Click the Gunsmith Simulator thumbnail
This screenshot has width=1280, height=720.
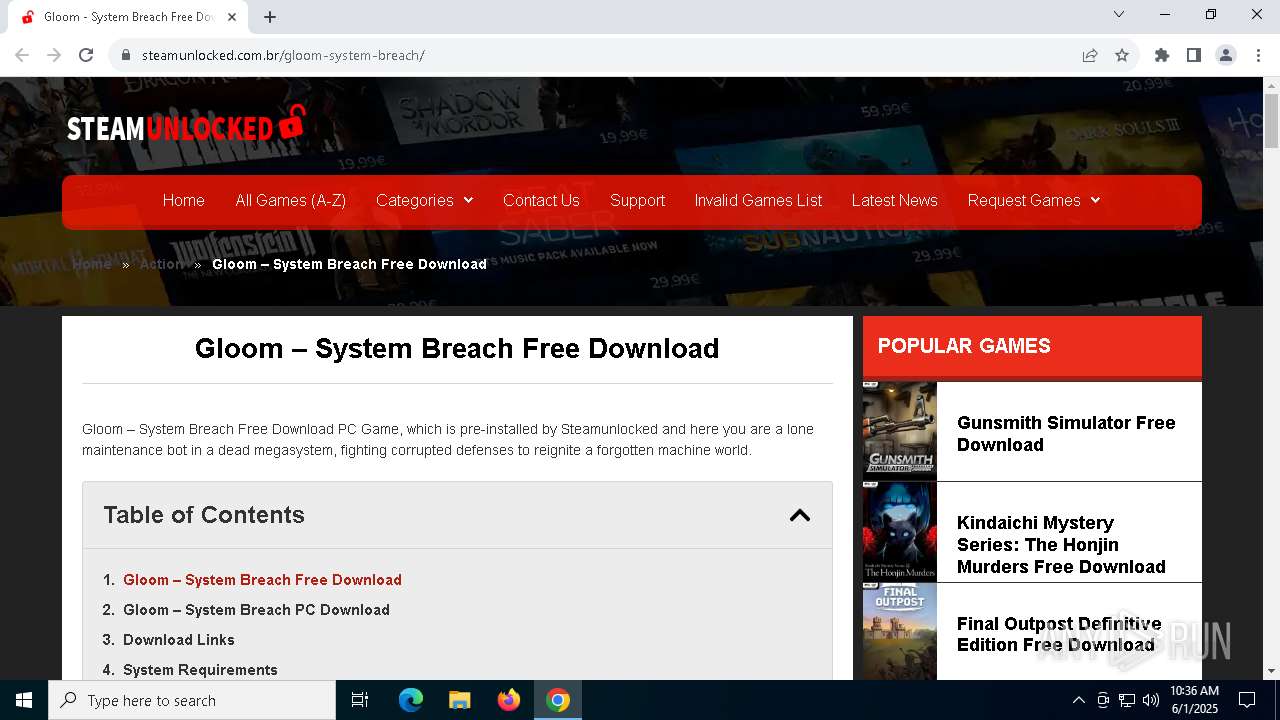click(x=900, y=431)
